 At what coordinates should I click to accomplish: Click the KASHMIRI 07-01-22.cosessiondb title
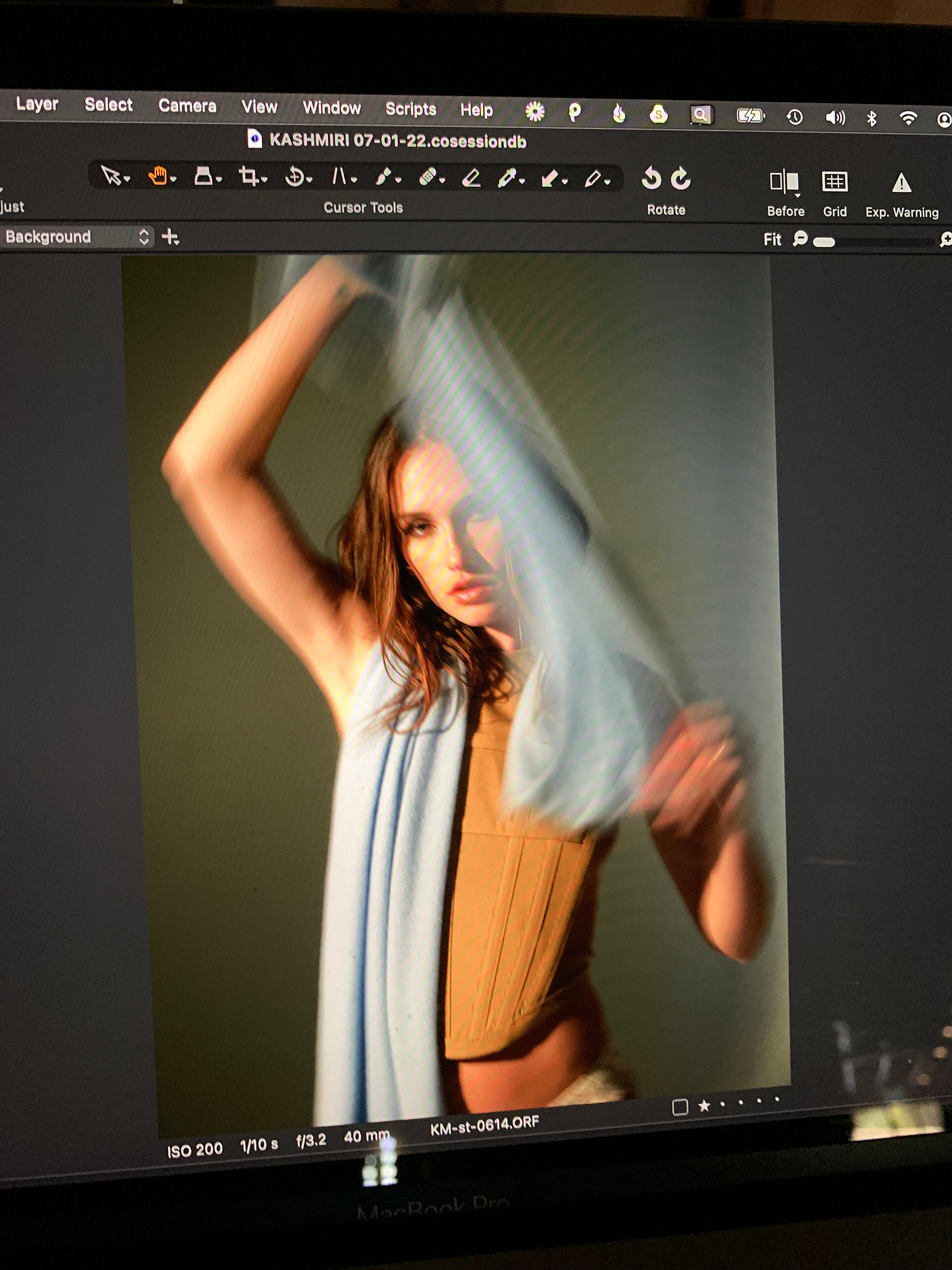click(398, 141)
